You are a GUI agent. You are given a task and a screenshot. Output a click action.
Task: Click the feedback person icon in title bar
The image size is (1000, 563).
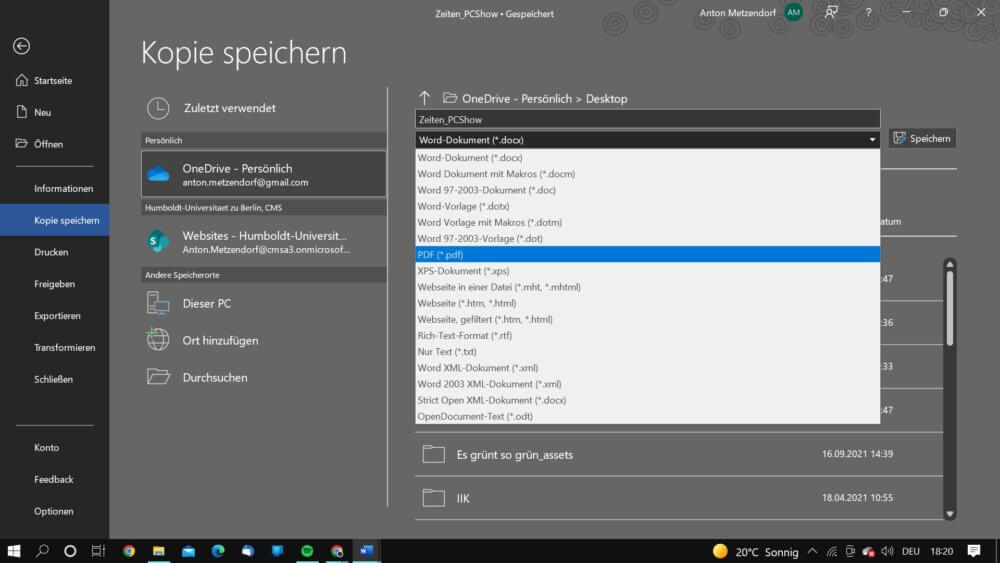coord(831,12)
